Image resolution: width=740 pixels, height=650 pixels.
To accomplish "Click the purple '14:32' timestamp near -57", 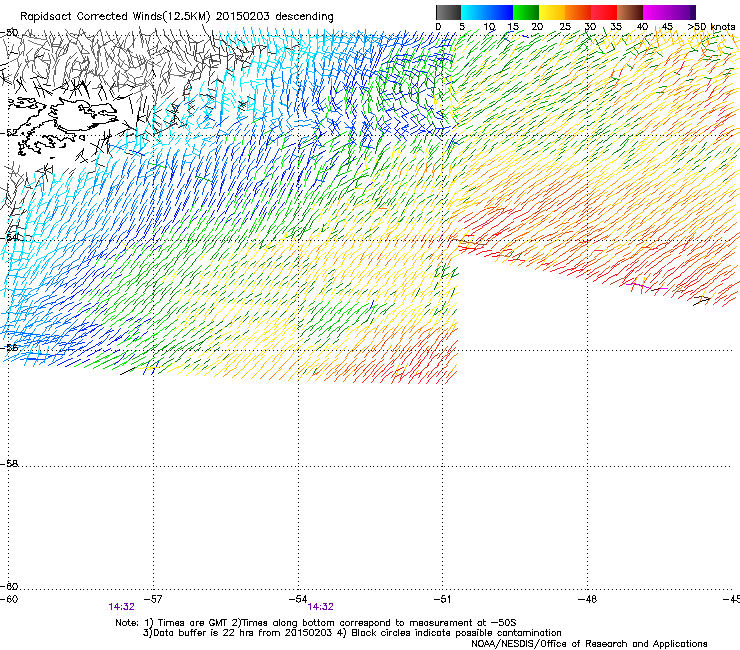I will [x=121, y=607].
